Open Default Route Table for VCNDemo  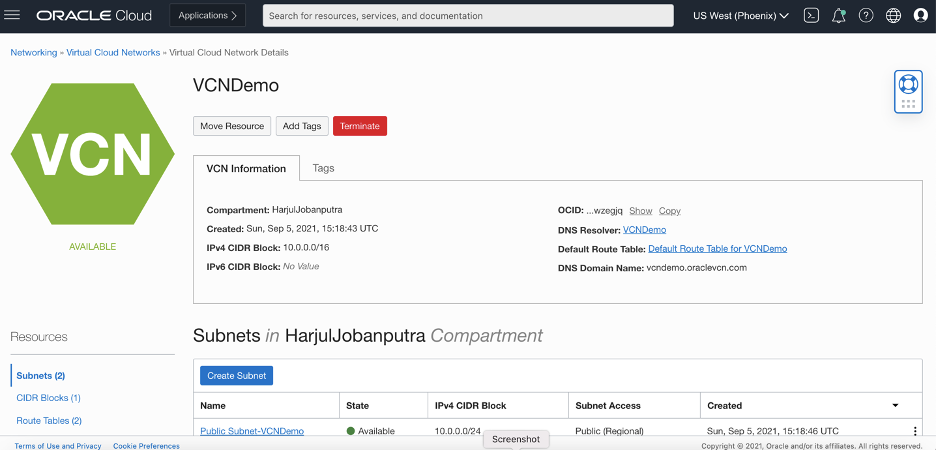click(718, 248)
